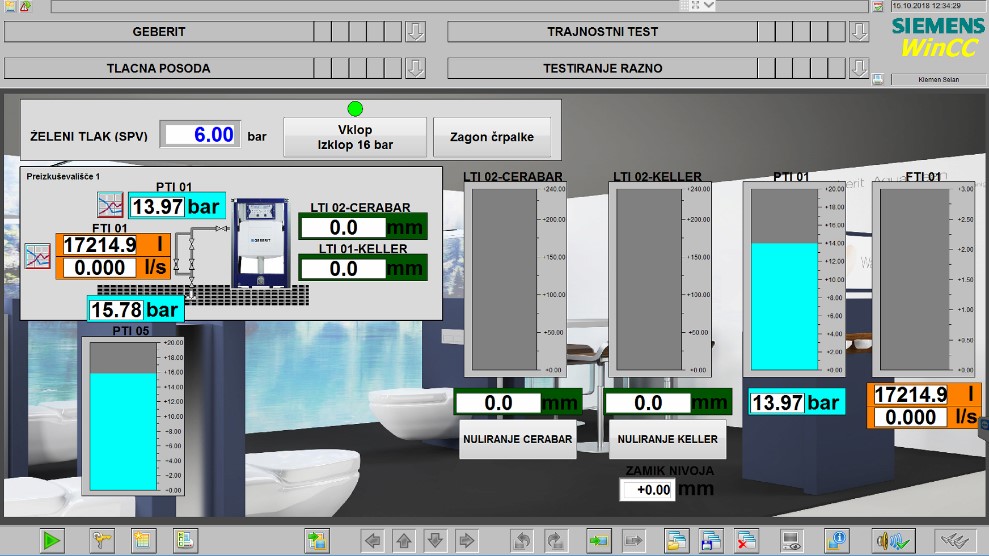Open the TLACNA POSODA area tab

pyautogui.click(x=159, y=68)
